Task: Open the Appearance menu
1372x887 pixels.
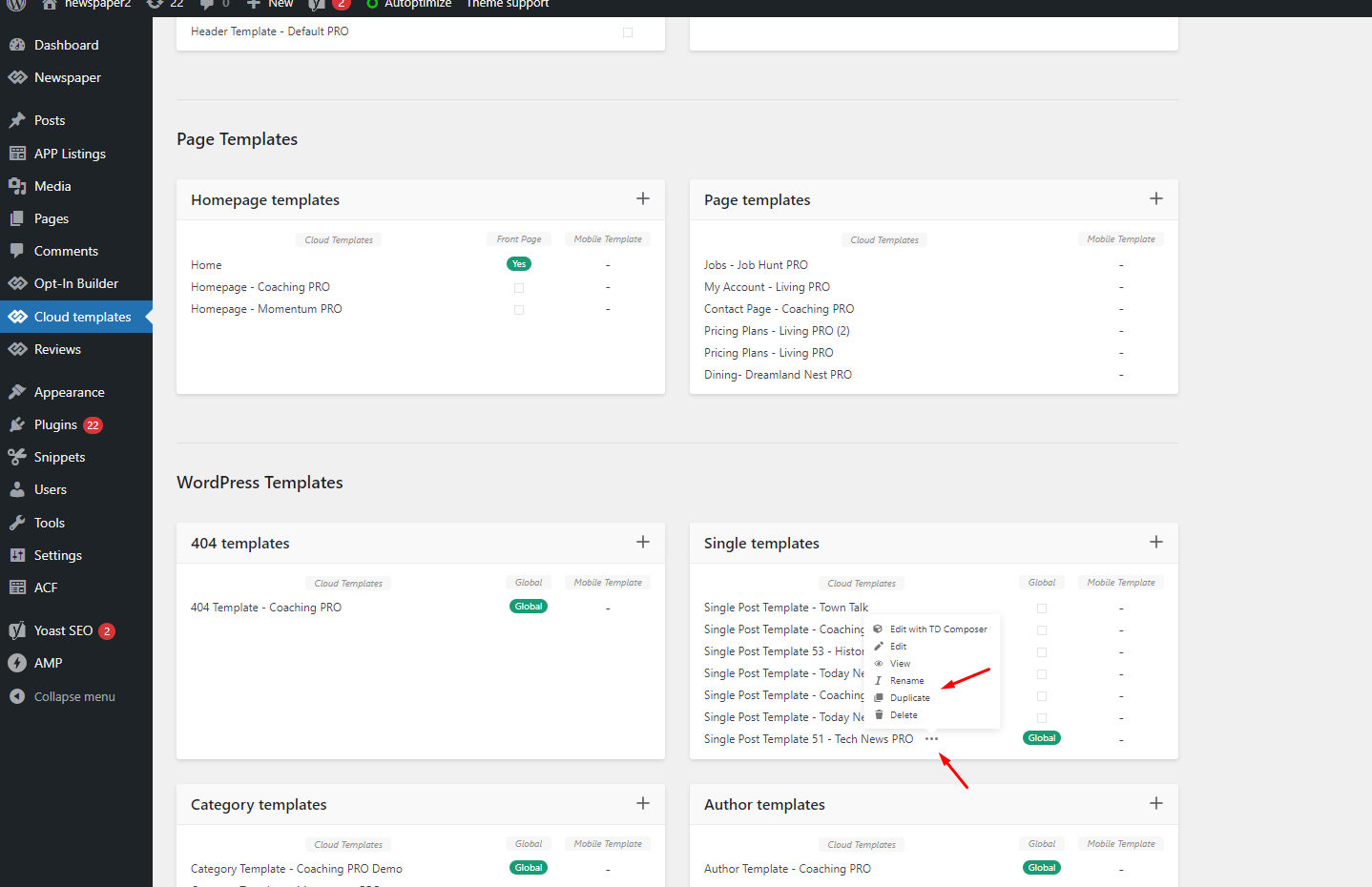Action: pos(70,392)
